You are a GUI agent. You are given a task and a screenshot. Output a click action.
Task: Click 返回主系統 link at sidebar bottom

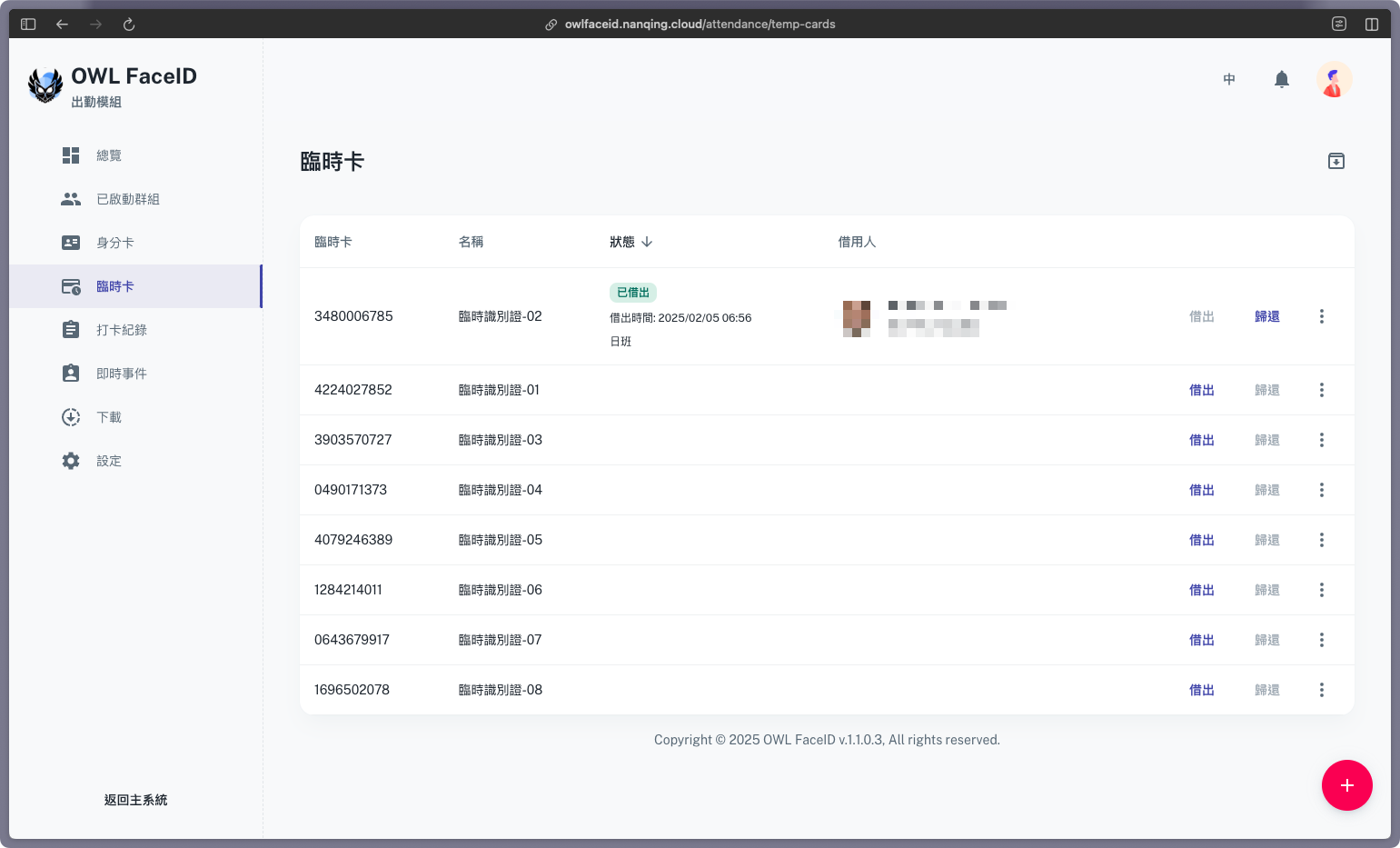[135, 800]
